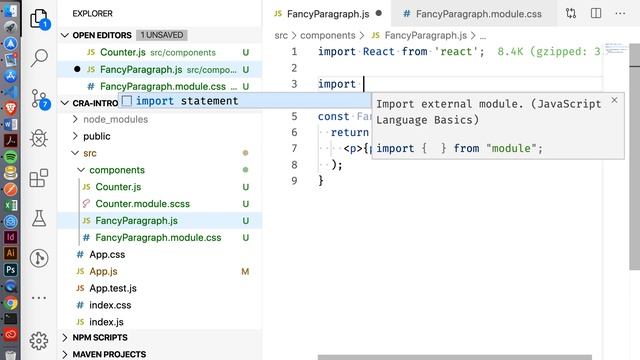This screenshot has height=360, width=640.
Task: Open Microsoft Excel from the dock
Action: tap(11, 205)
